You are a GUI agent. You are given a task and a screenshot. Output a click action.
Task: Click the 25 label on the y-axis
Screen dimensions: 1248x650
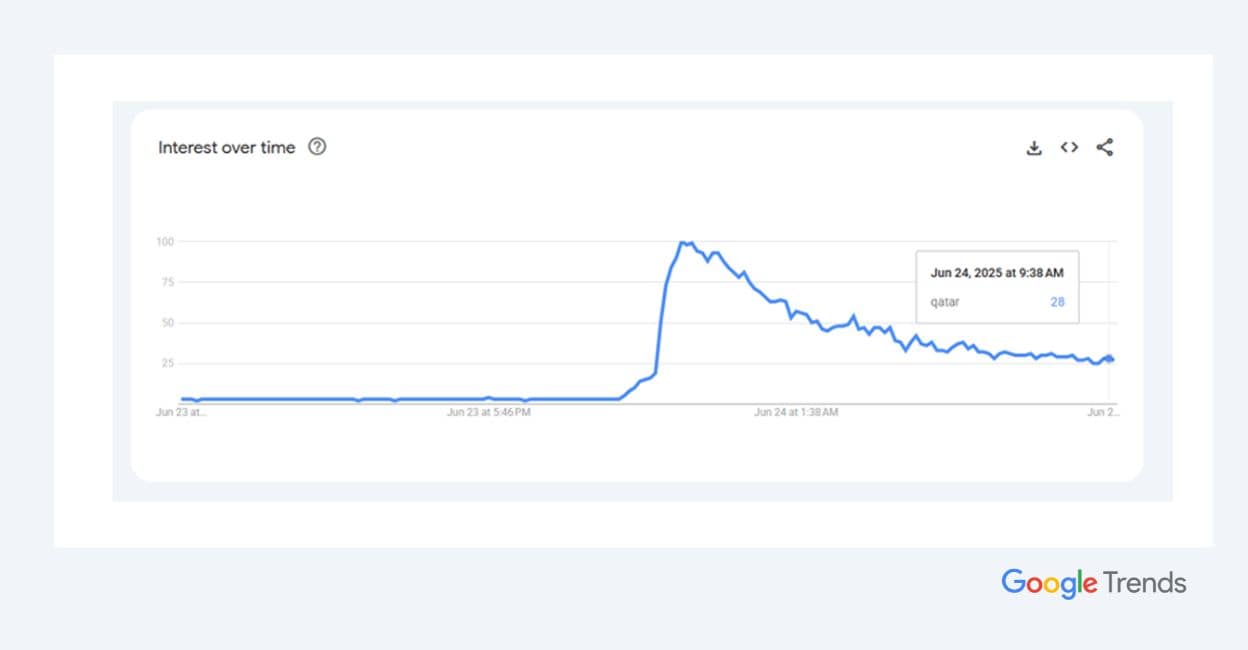tap(168, 363)
